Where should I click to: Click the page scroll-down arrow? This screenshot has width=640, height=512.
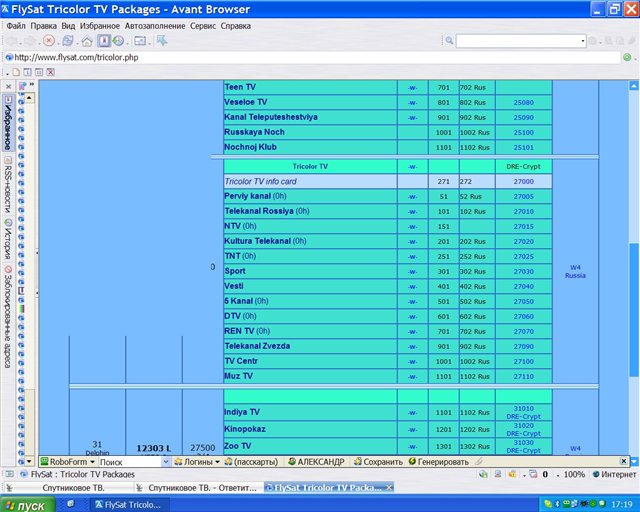click(634, 461)
